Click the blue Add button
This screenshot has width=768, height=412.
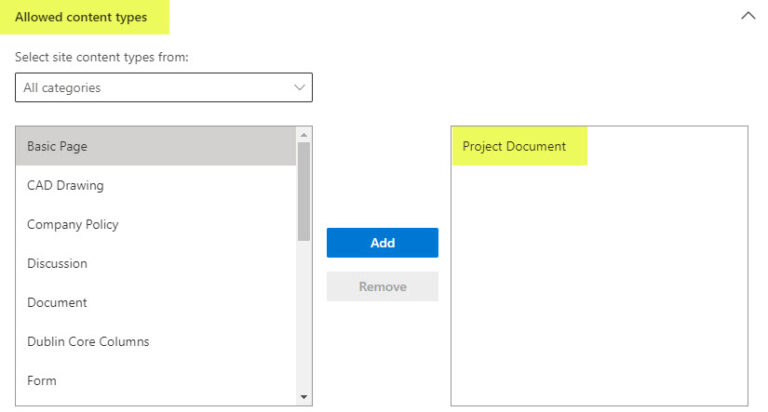tap(383, 242)
